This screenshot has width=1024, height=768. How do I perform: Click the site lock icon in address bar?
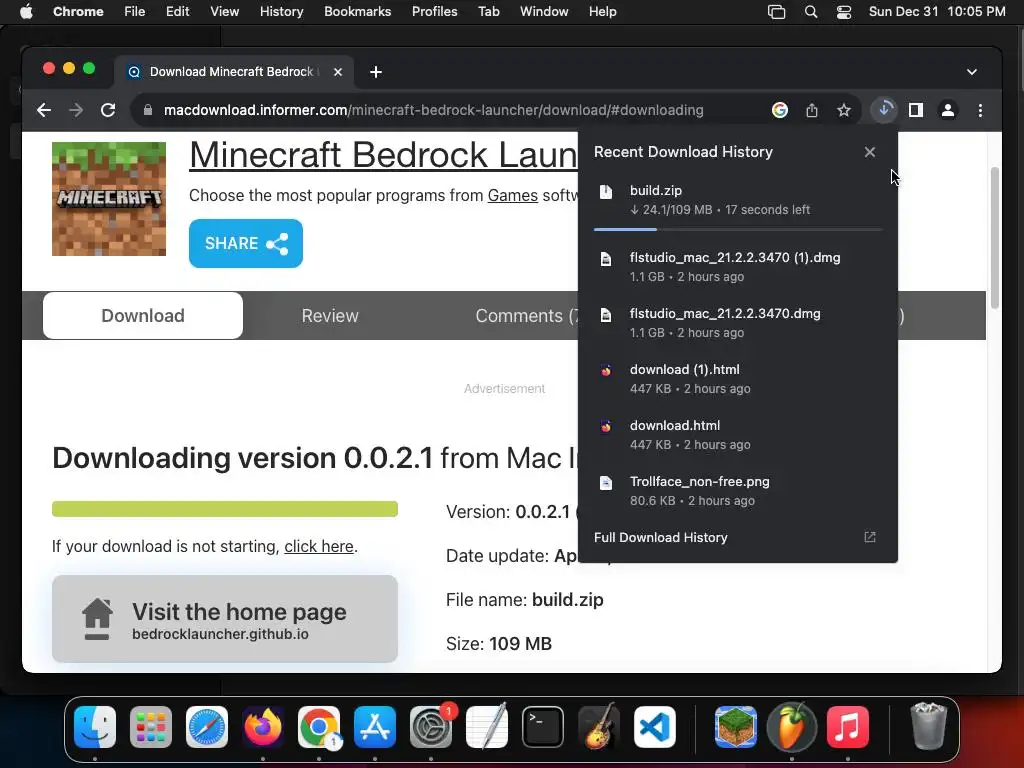pos(148,110)
